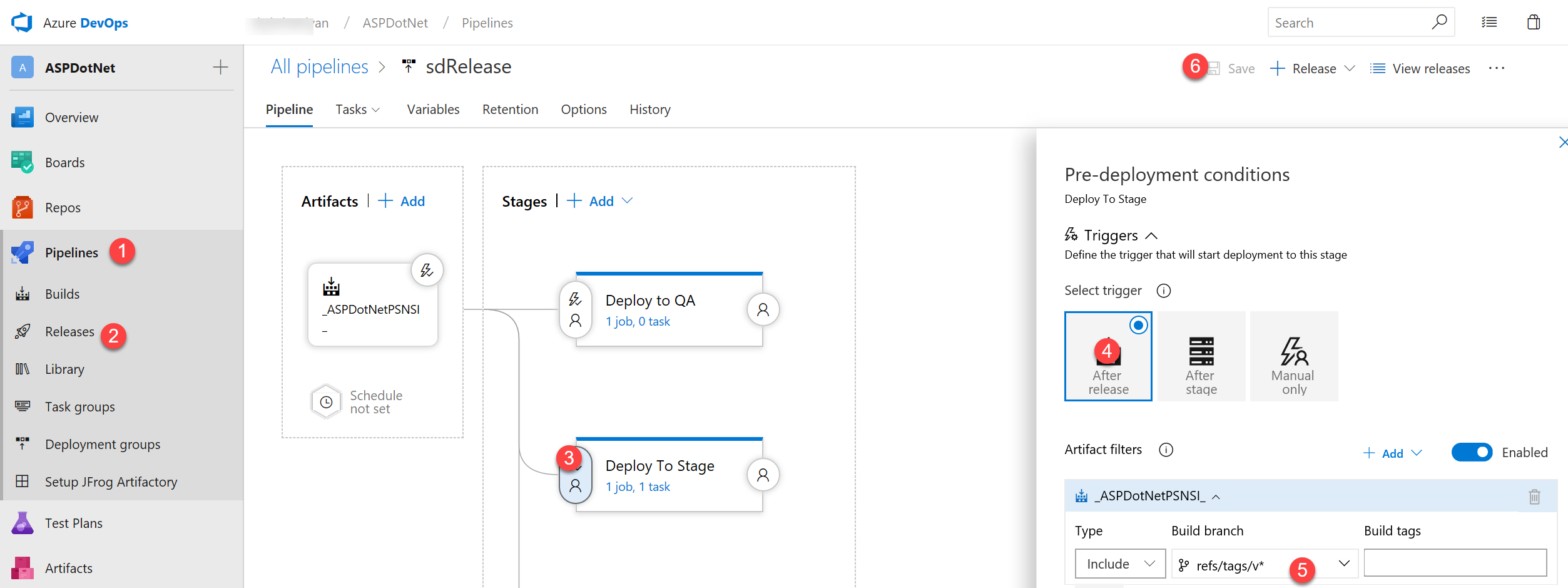Click the ASPDotNet project name in sidebar
Screen dimensions: 1568x588
(x=80, y=68)
